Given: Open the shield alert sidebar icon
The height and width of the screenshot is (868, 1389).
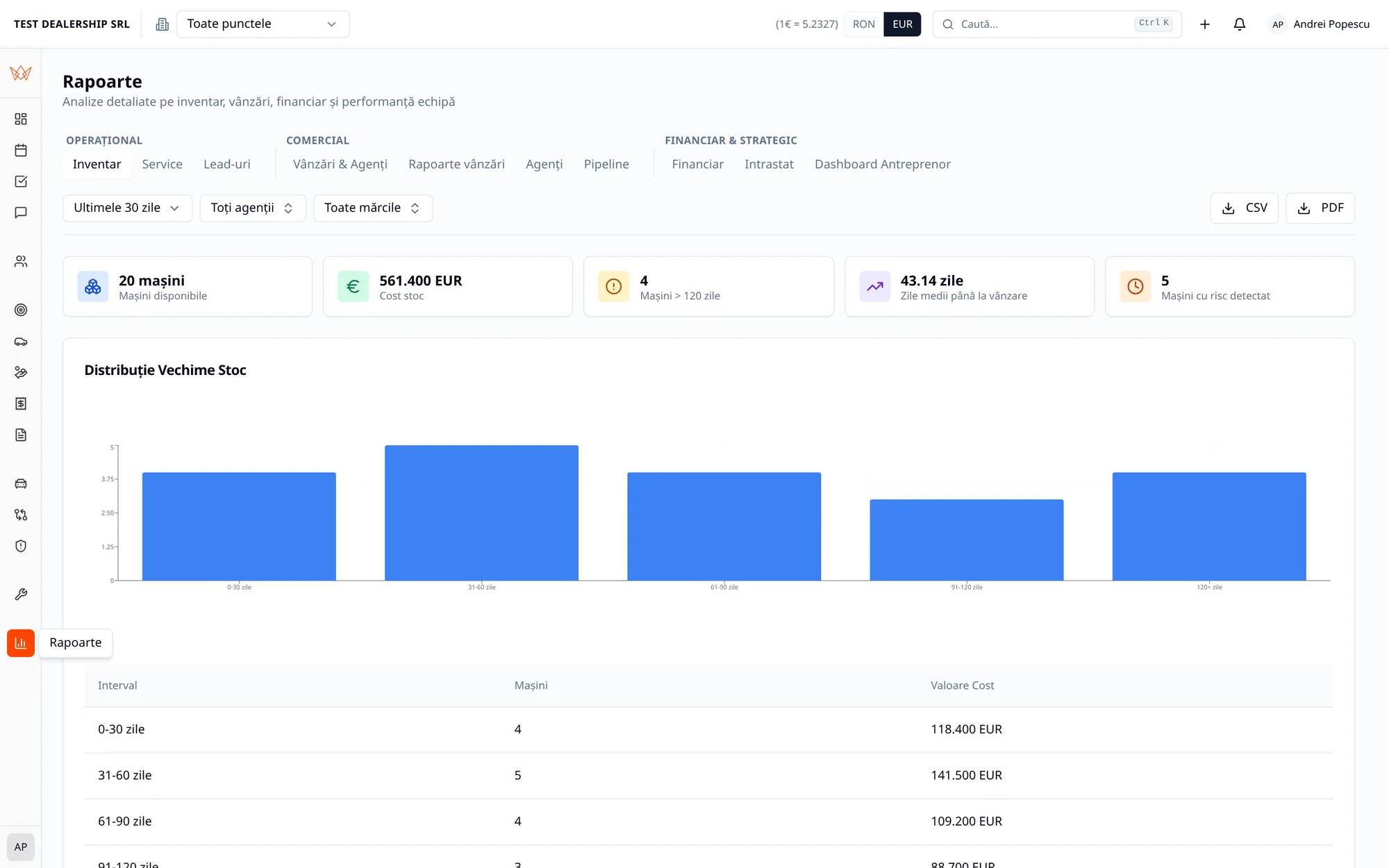Looking at the screenshot, I should coord(21,546).
